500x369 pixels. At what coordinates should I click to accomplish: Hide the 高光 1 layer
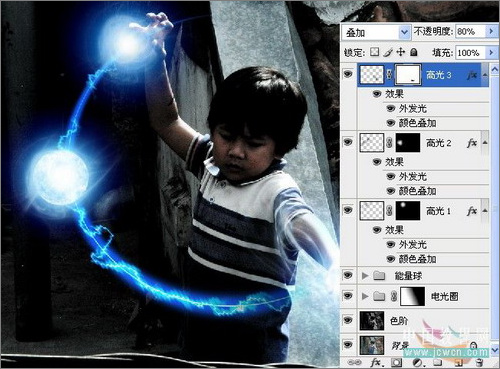348,210
